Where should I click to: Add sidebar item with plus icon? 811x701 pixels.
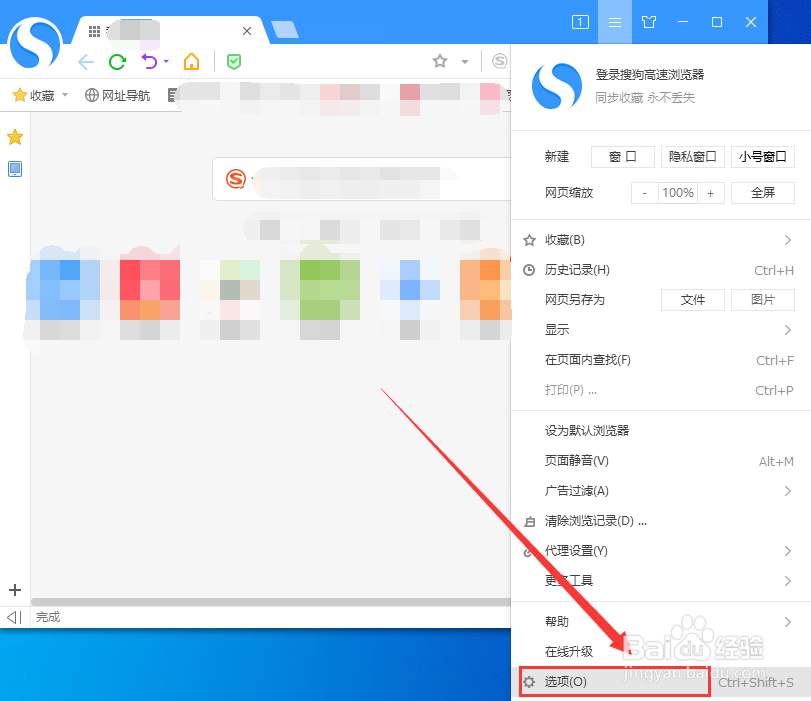pos(15,590)
